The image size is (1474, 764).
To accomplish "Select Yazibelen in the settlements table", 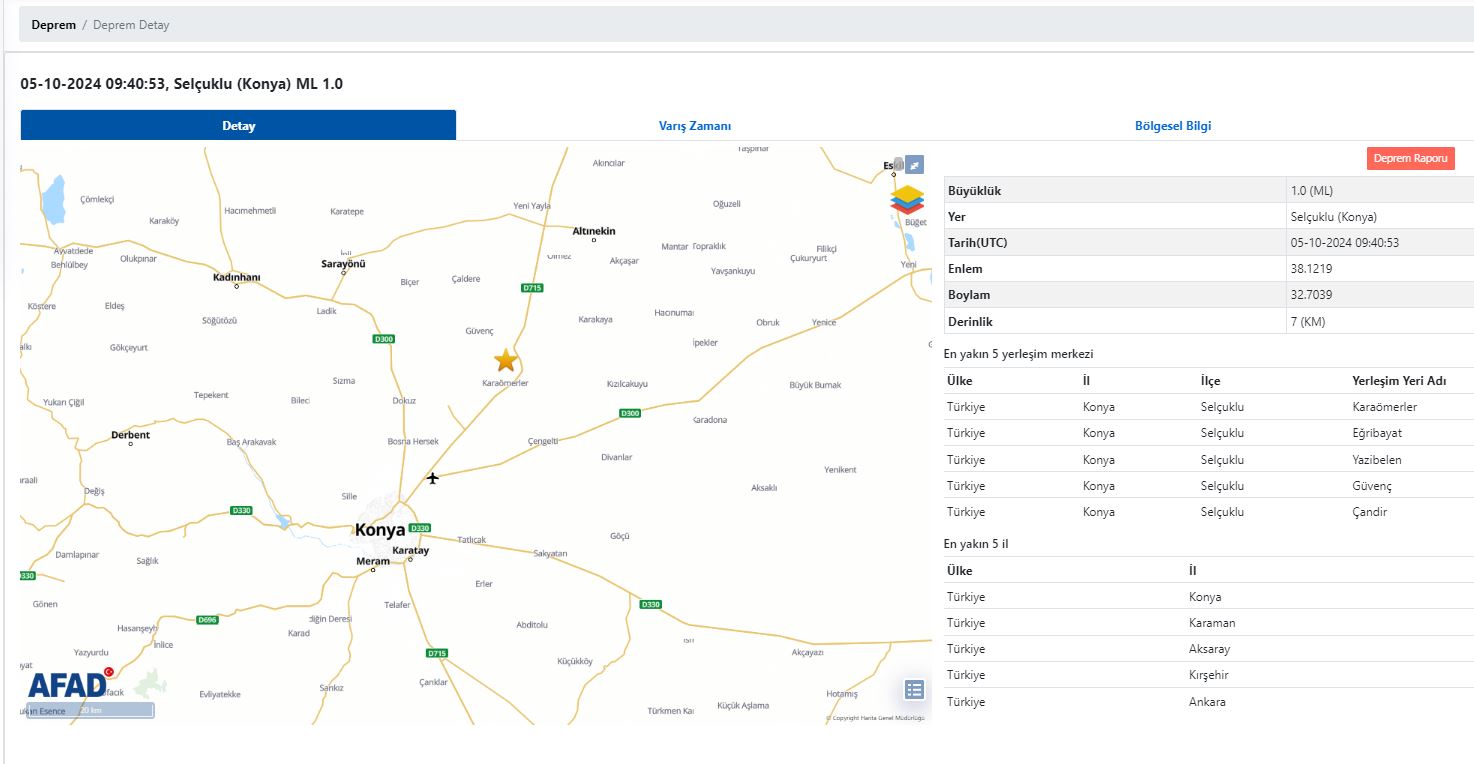I will point(1377,460).
